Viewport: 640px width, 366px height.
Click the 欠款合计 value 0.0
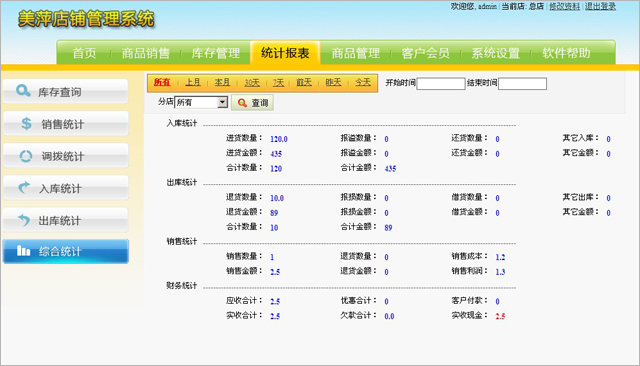pos(389,316)
